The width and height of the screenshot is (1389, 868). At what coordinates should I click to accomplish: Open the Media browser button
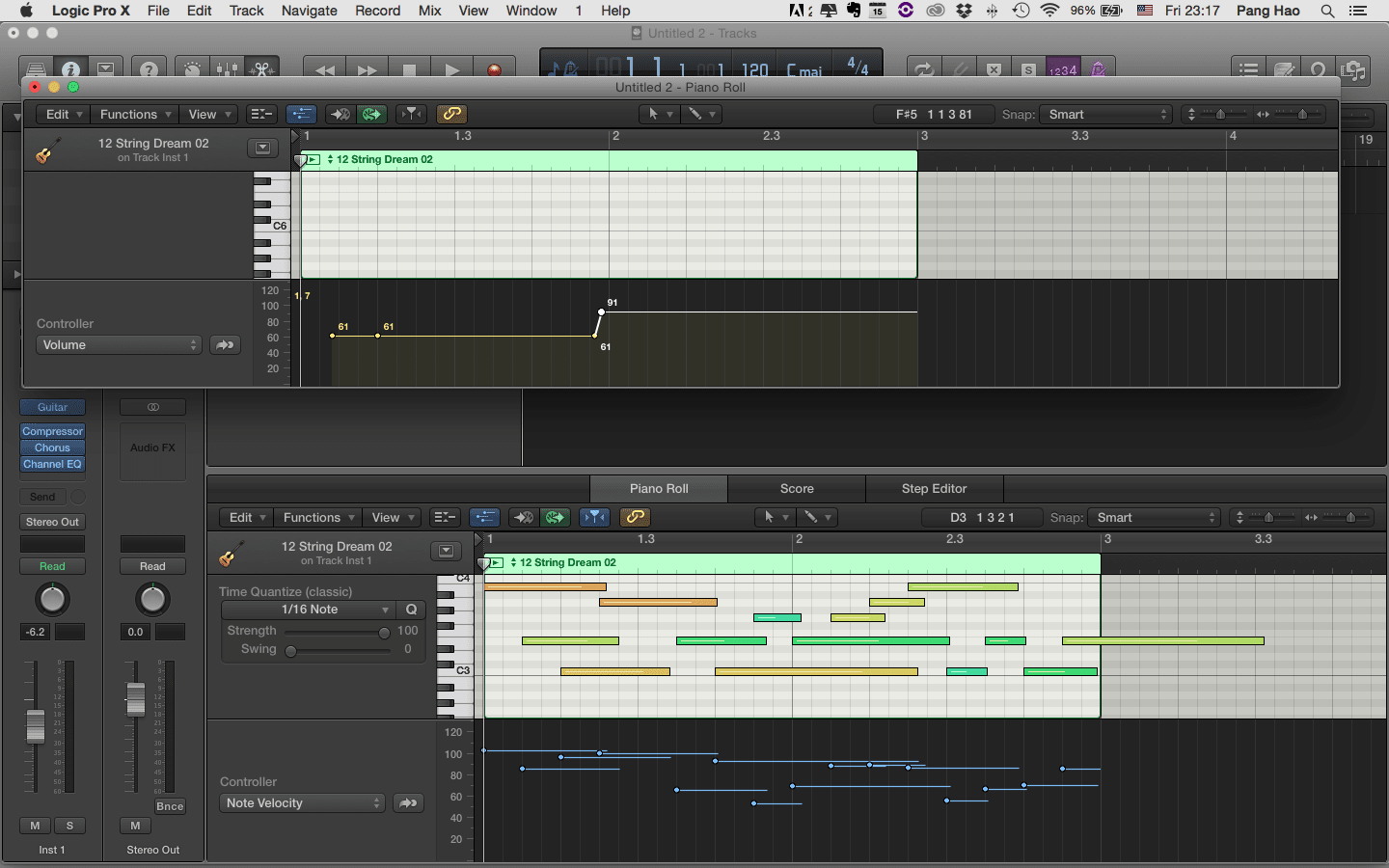(1353, 69)
